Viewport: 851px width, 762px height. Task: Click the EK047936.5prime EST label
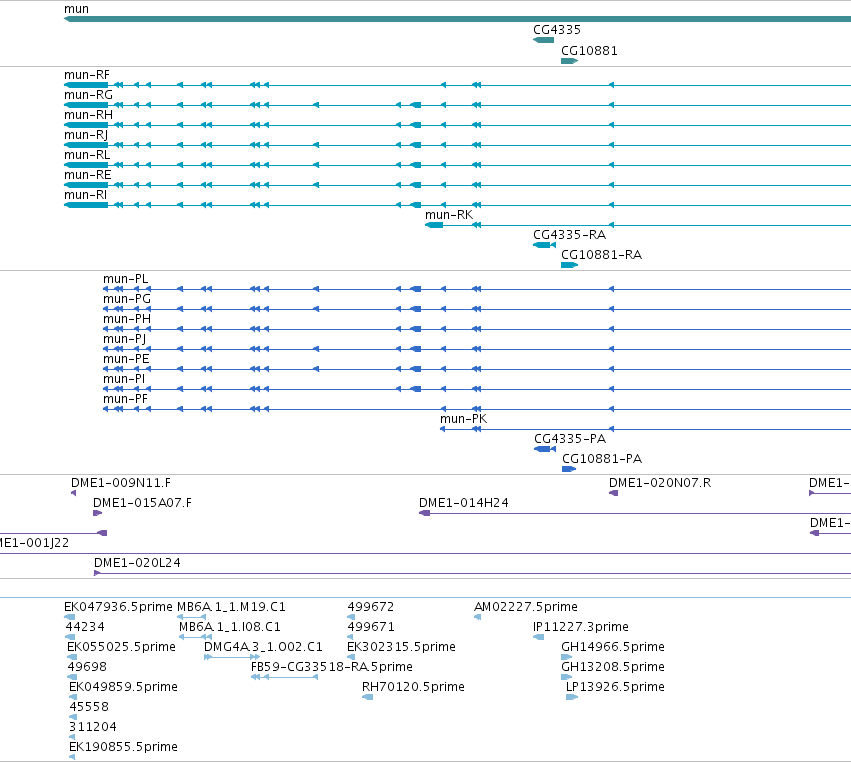click(x=118, y=607)
